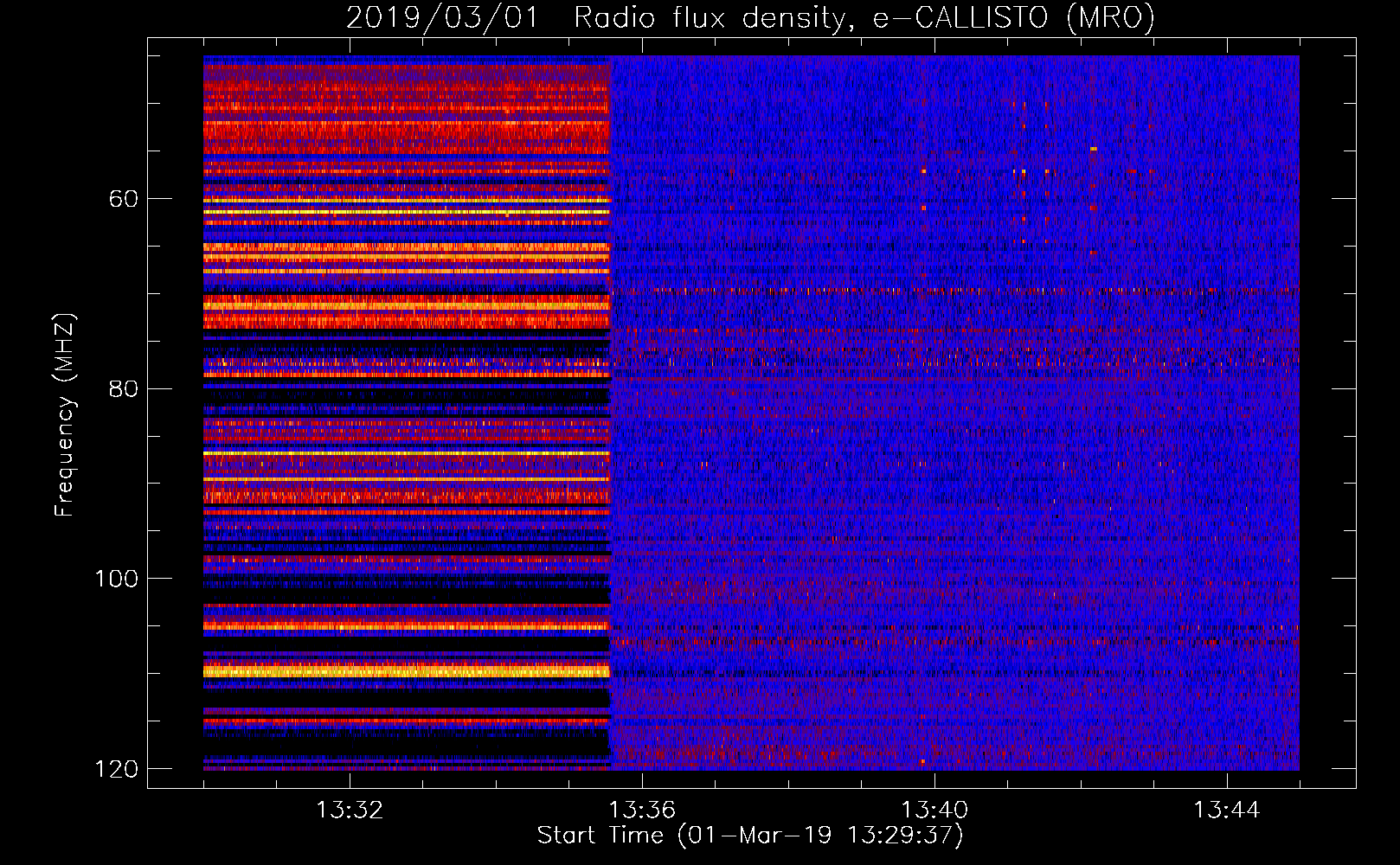Click the 120 frequency tick label
The image size is (1400, 865).
(116, 769)
